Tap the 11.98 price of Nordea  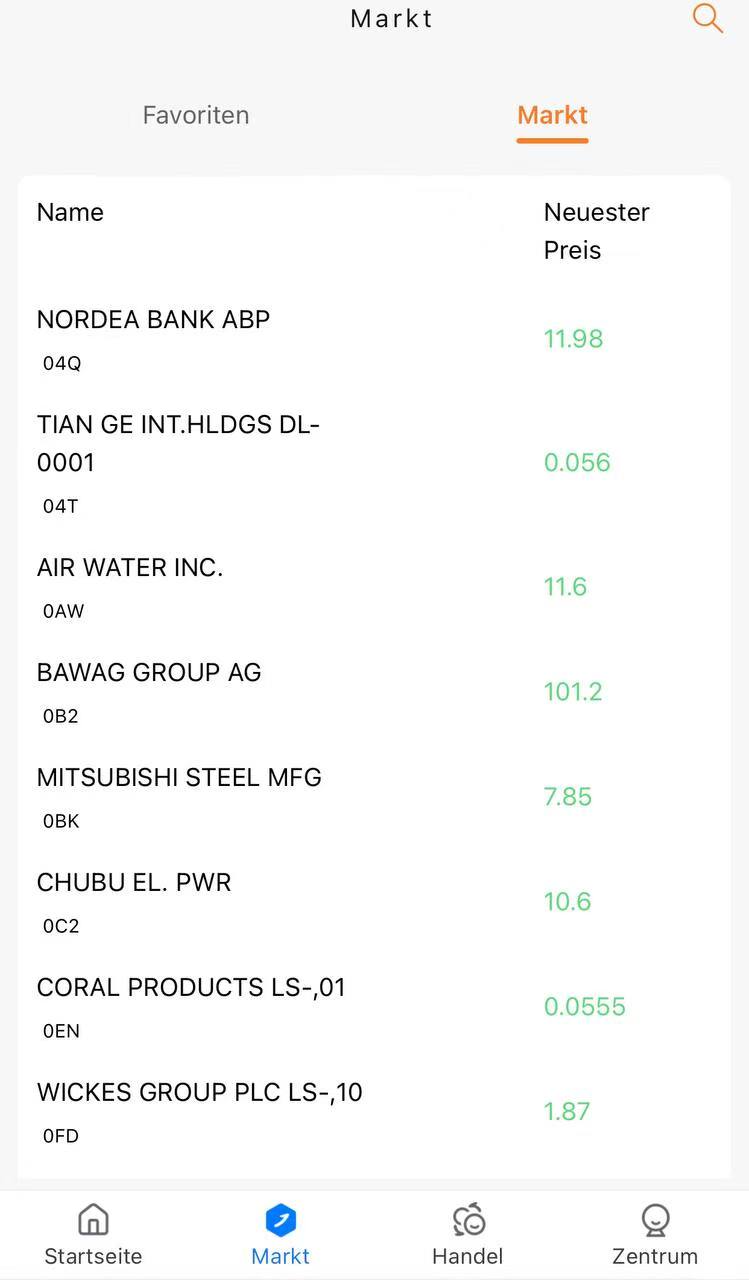point(573,339)
